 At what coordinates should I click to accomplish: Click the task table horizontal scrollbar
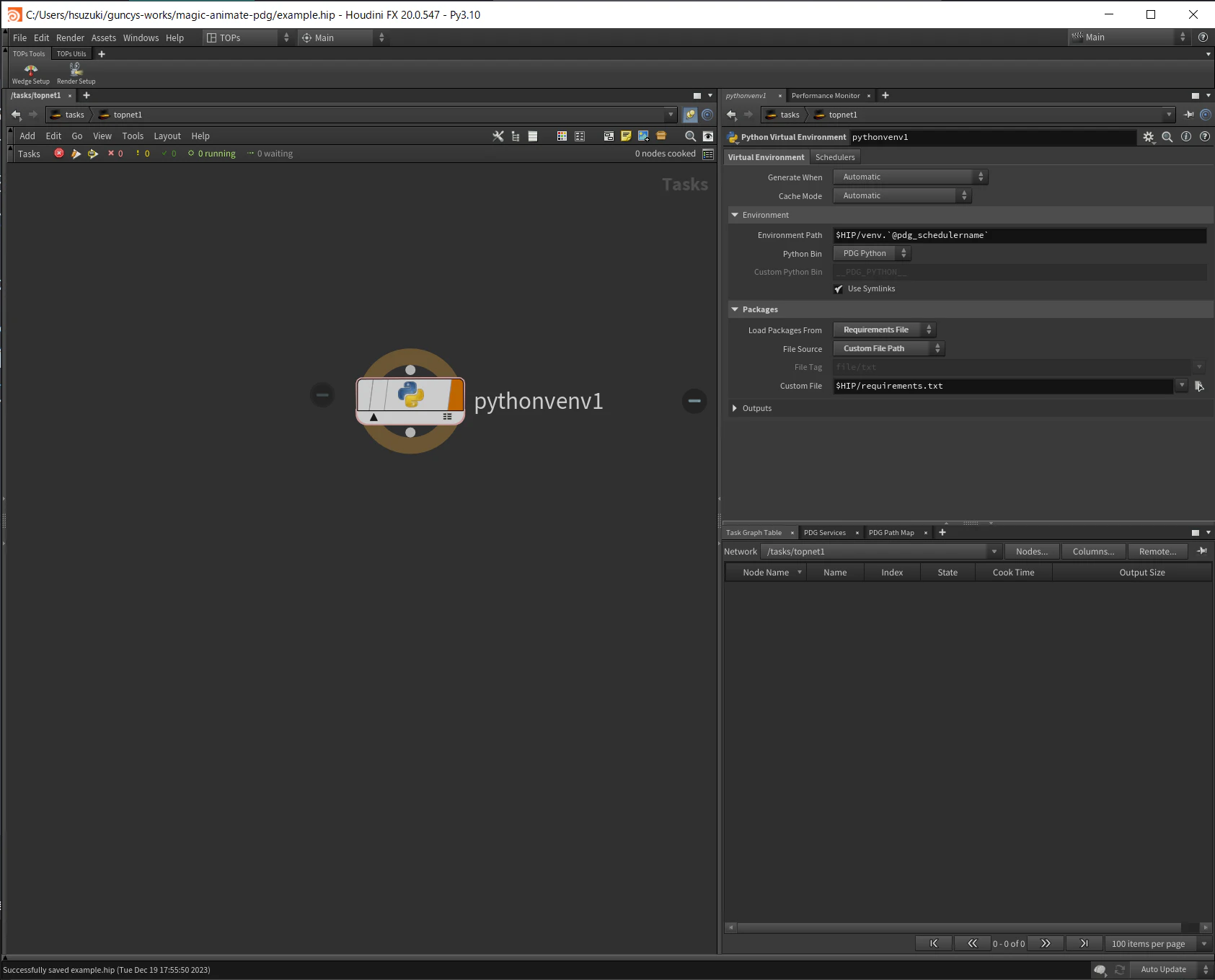point(960,927)
